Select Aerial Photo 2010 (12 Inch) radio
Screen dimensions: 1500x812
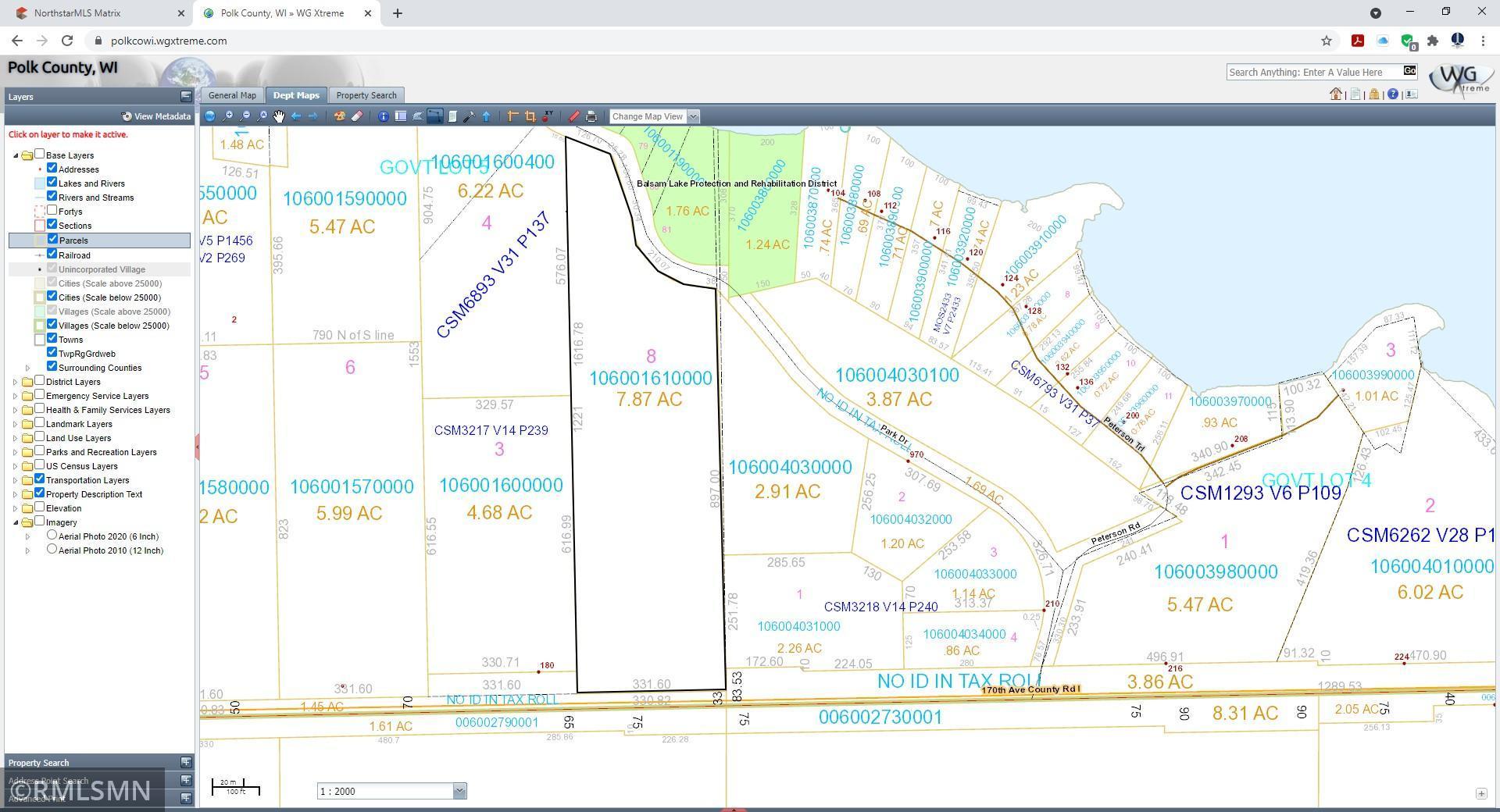tap(52, 549)
